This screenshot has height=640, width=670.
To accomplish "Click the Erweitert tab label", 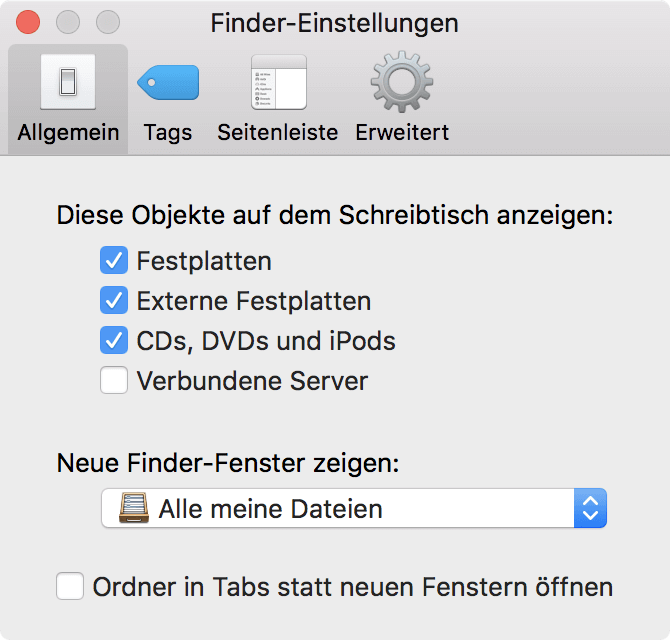I will tap(402, 132).
